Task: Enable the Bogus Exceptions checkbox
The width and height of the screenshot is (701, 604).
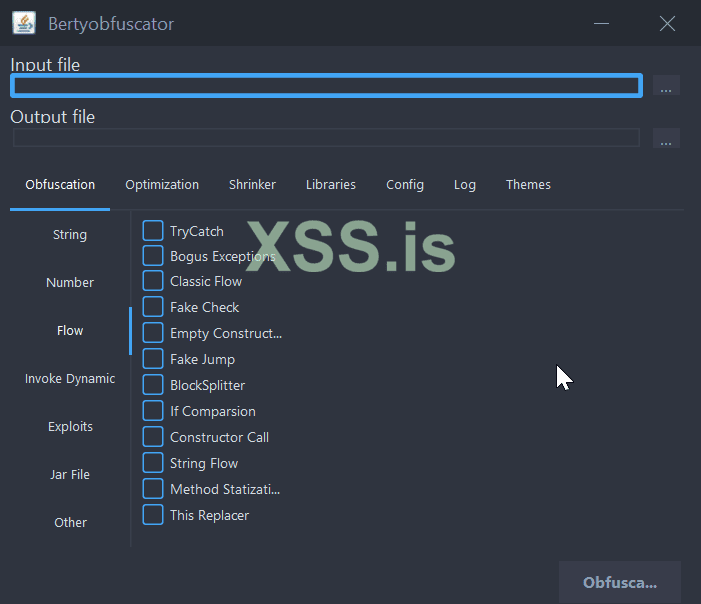Action: [153, 256]
